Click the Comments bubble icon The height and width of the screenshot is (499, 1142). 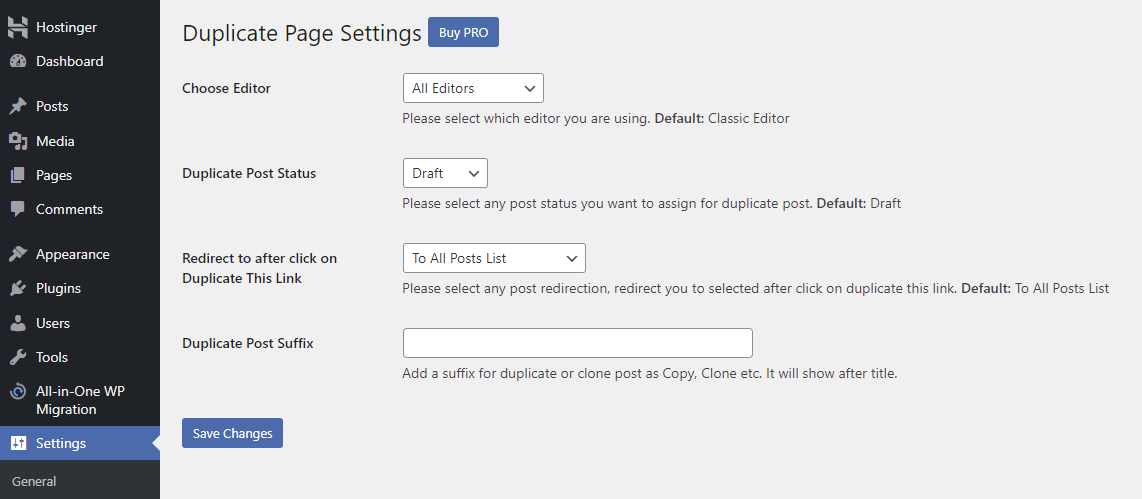[x=18, y=209]
